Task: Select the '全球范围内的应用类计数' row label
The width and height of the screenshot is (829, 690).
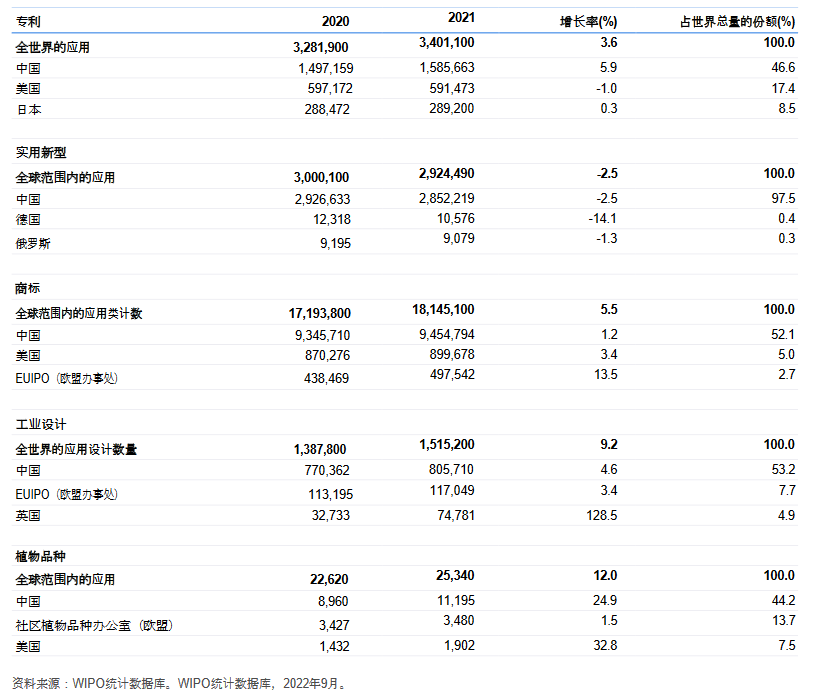Action: 79,314
